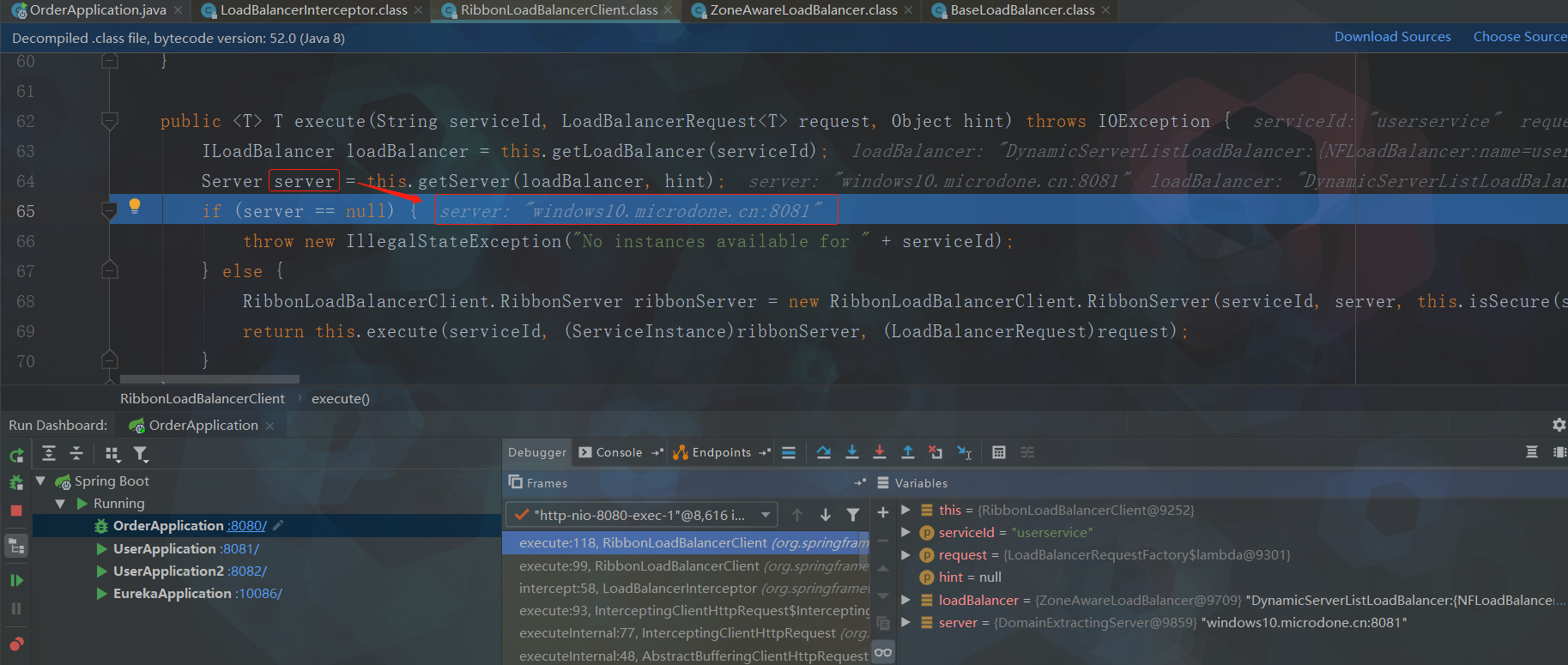The height and width of the screenshot is (665, 1568).
Task: Select previous frame with up arrow
Action: pyautogui.click(x=797, y=515)
